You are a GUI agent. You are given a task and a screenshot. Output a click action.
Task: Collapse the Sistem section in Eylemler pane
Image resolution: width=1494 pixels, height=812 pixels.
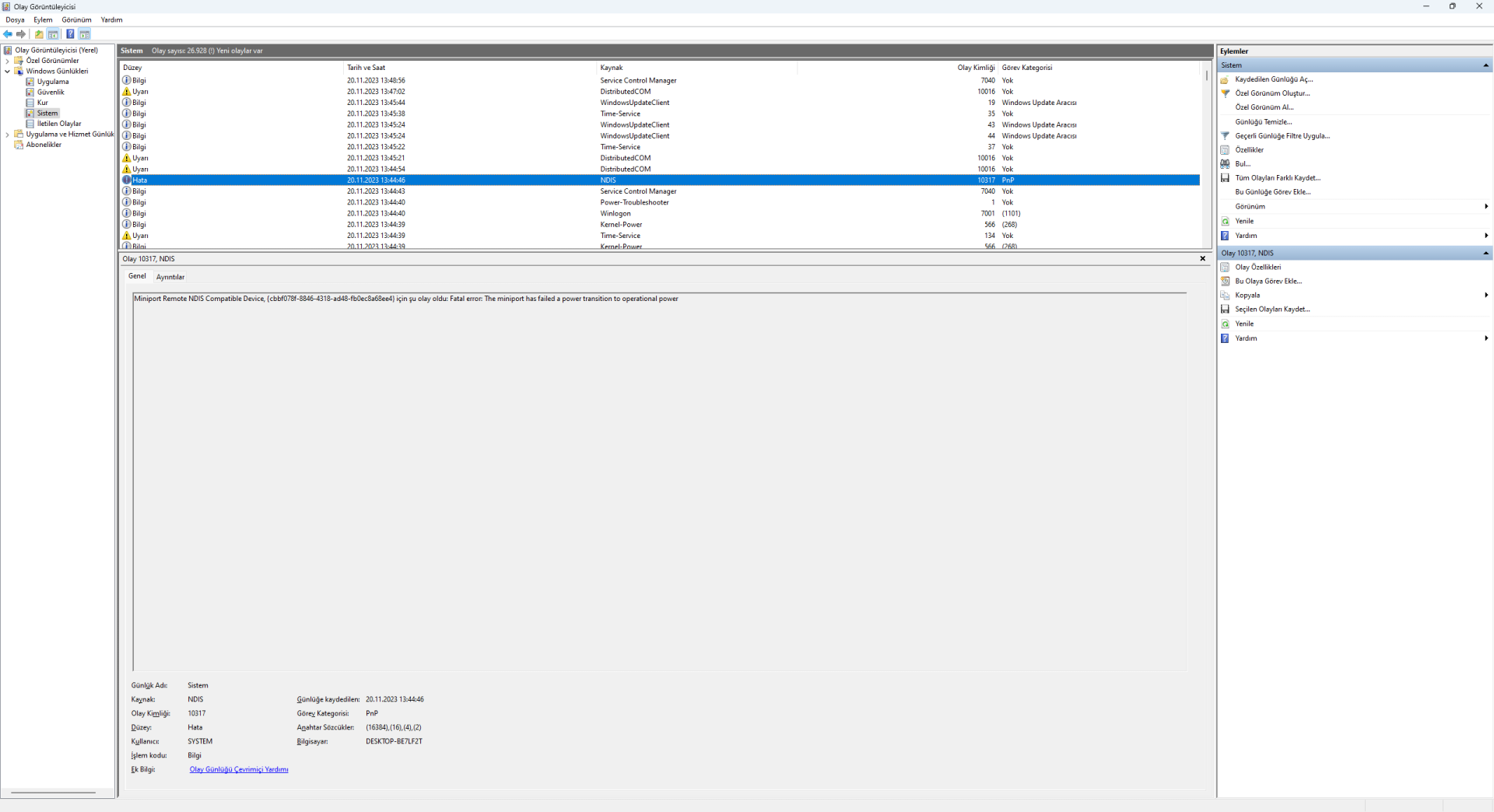1485,65
